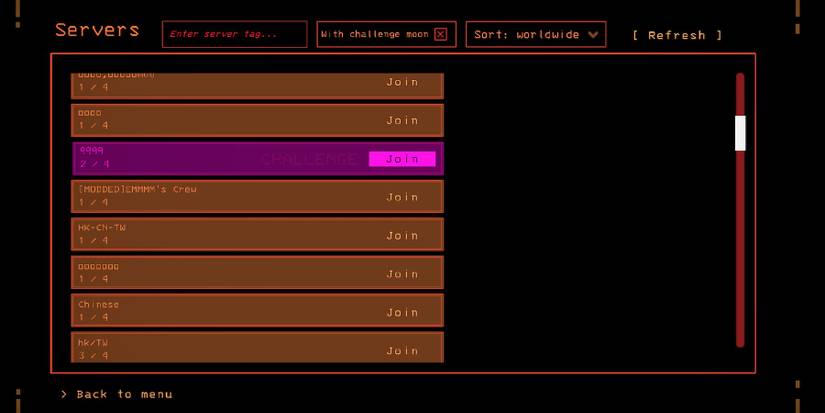Screen dimensions: 825x413
Task: Join the partially visible topmost server
Action: [402, 83]
